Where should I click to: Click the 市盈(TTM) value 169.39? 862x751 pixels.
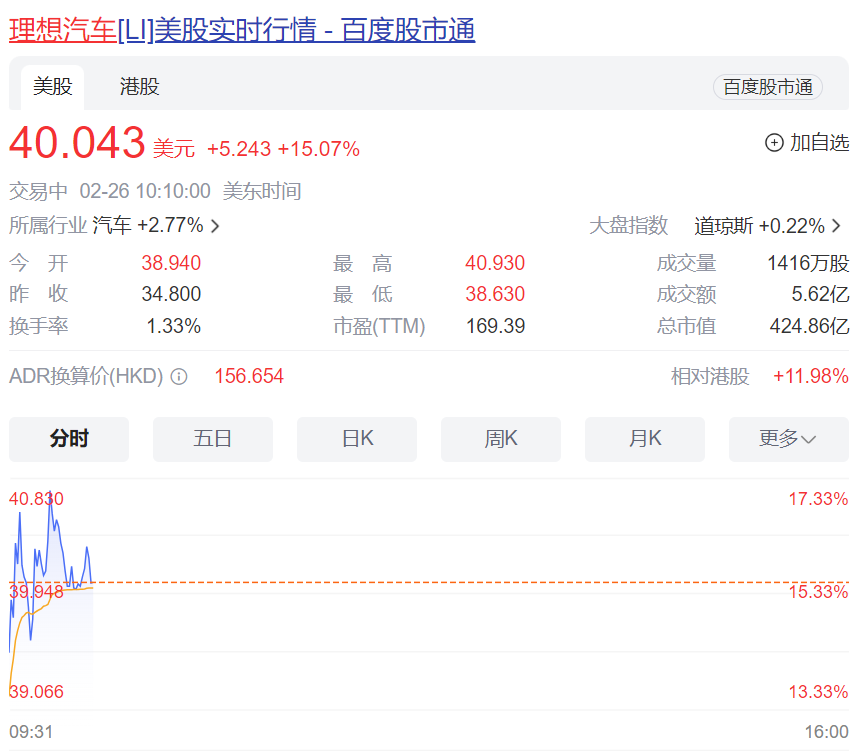pyautogui.click(x=496, y=326)
